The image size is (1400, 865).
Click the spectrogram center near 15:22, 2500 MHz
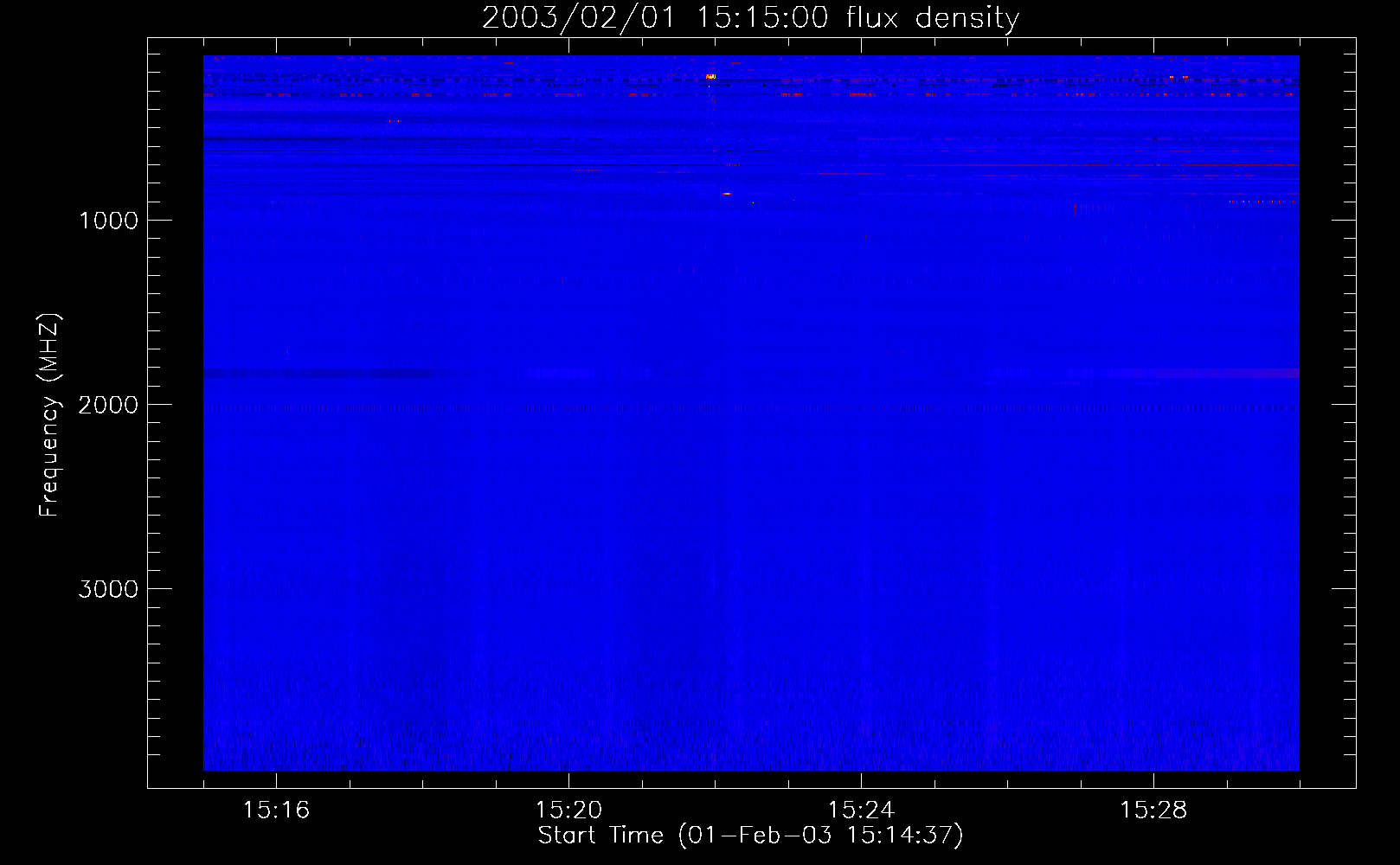pos(715,497)
